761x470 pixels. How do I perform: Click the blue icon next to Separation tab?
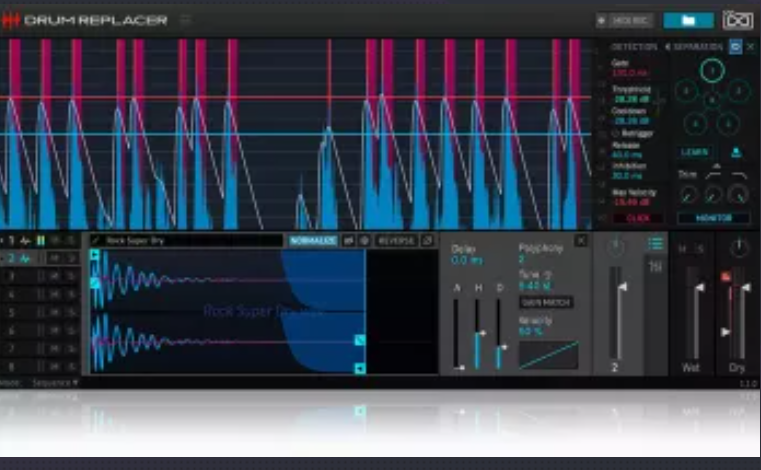pos(735,47)
